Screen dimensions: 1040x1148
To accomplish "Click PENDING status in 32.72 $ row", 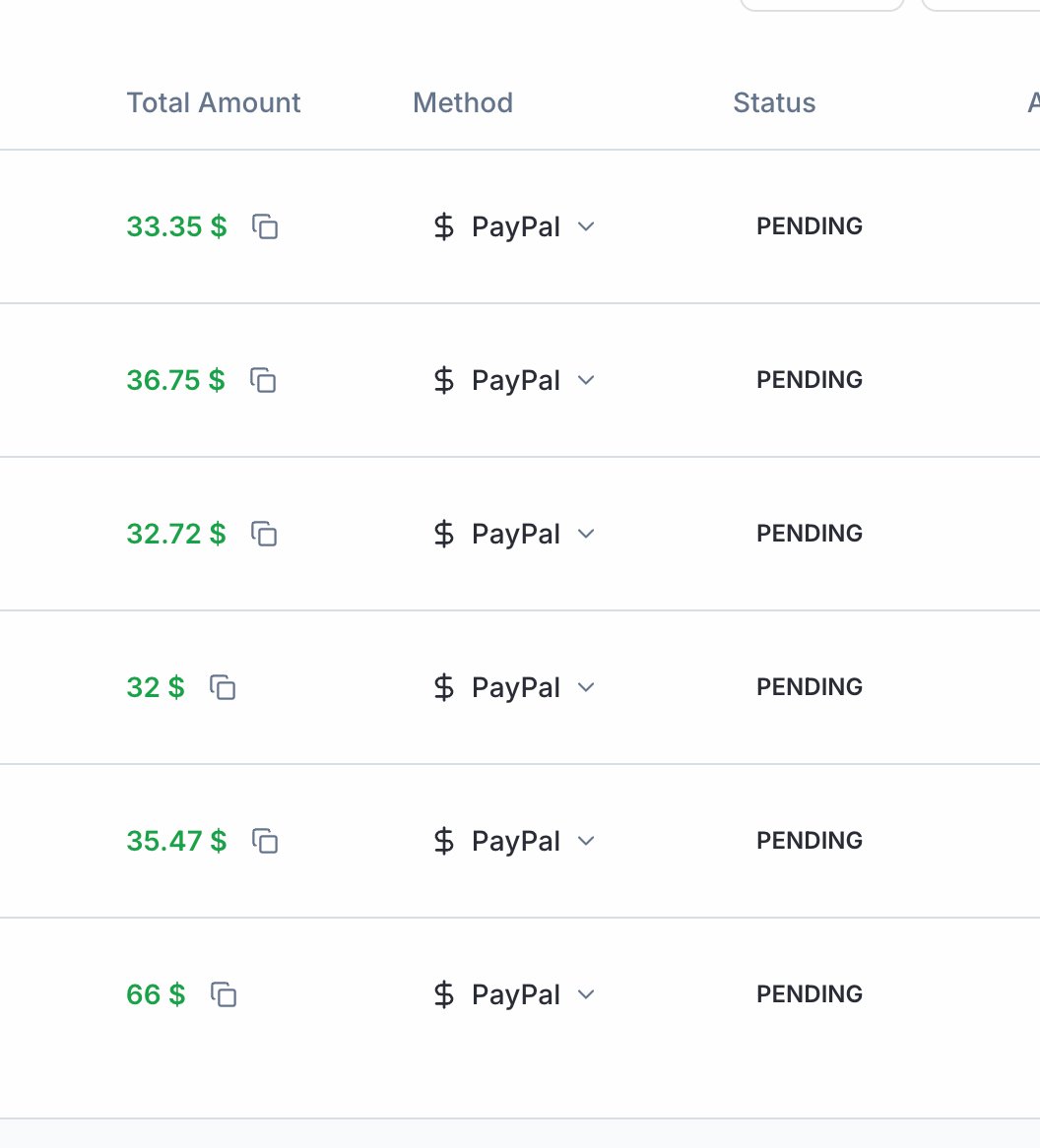I will point(810,533).
